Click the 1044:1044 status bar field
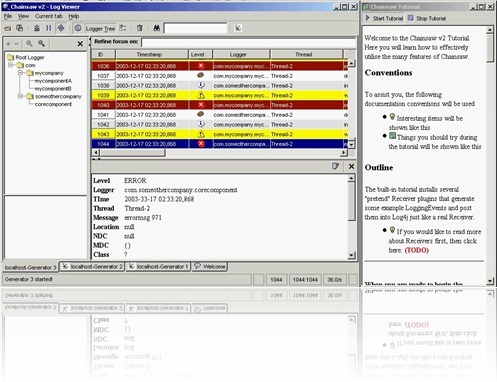 pos(305,280)
